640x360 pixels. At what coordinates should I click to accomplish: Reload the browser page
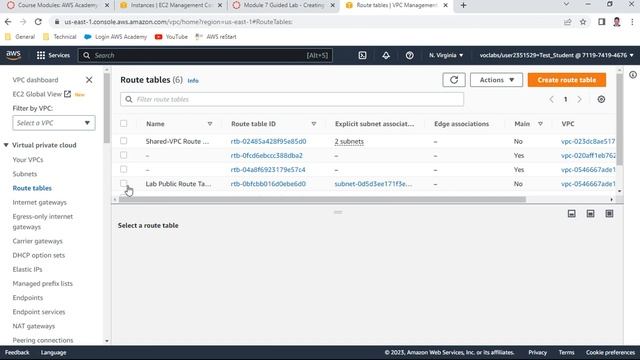click(38, 22)
